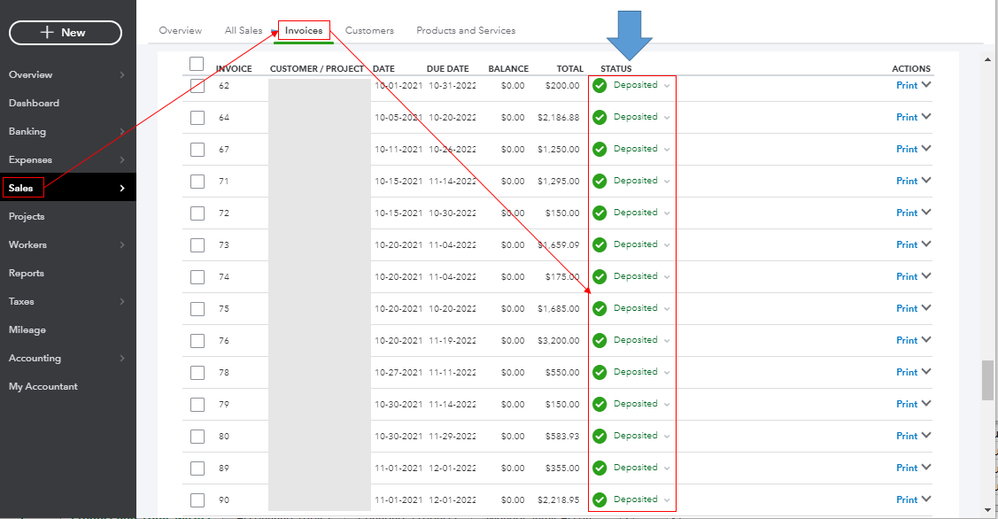Click the green check icon for invoice 71

coord(600,181)
